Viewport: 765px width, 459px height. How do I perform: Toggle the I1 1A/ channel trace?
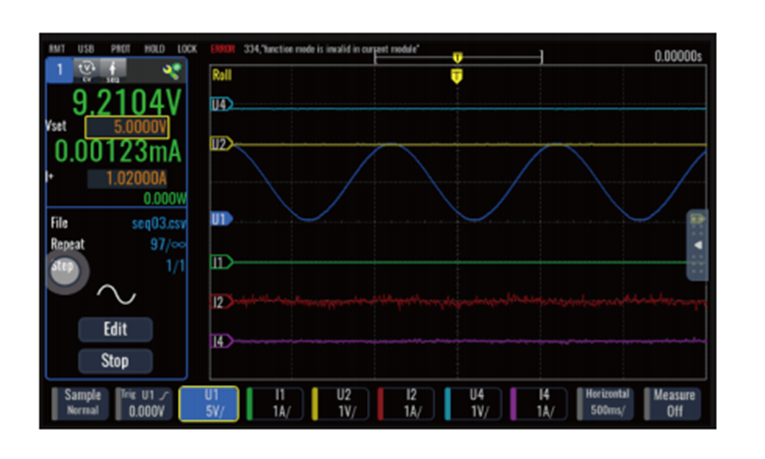pyautogui.click(x=275, y=402)
